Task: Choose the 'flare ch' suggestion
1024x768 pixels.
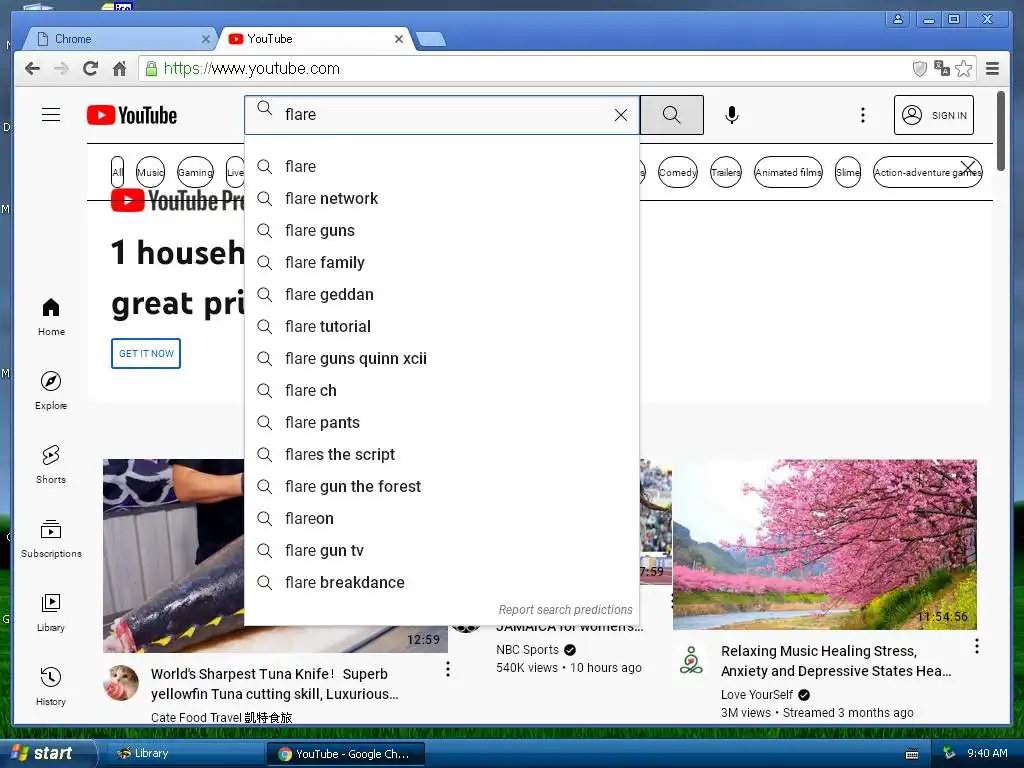Action: coord(441,391)
